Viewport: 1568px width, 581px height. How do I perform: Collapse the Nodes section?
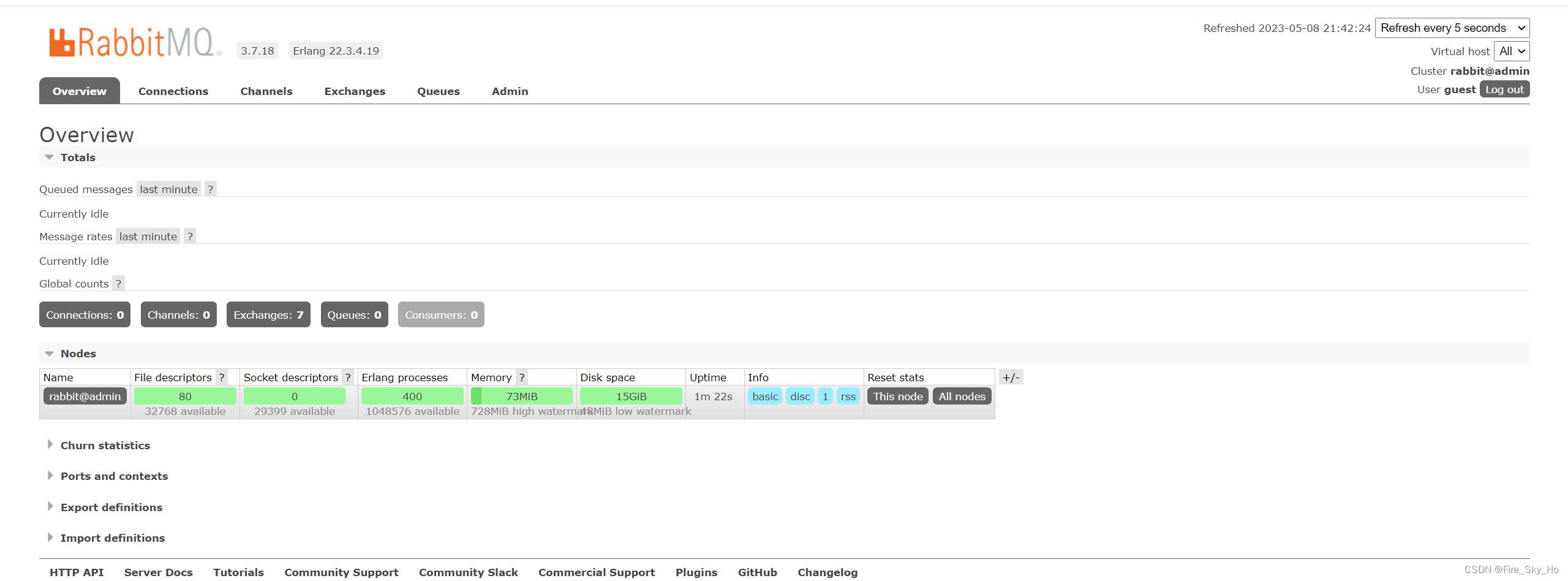pyautogui.click(x=78, y=354)
